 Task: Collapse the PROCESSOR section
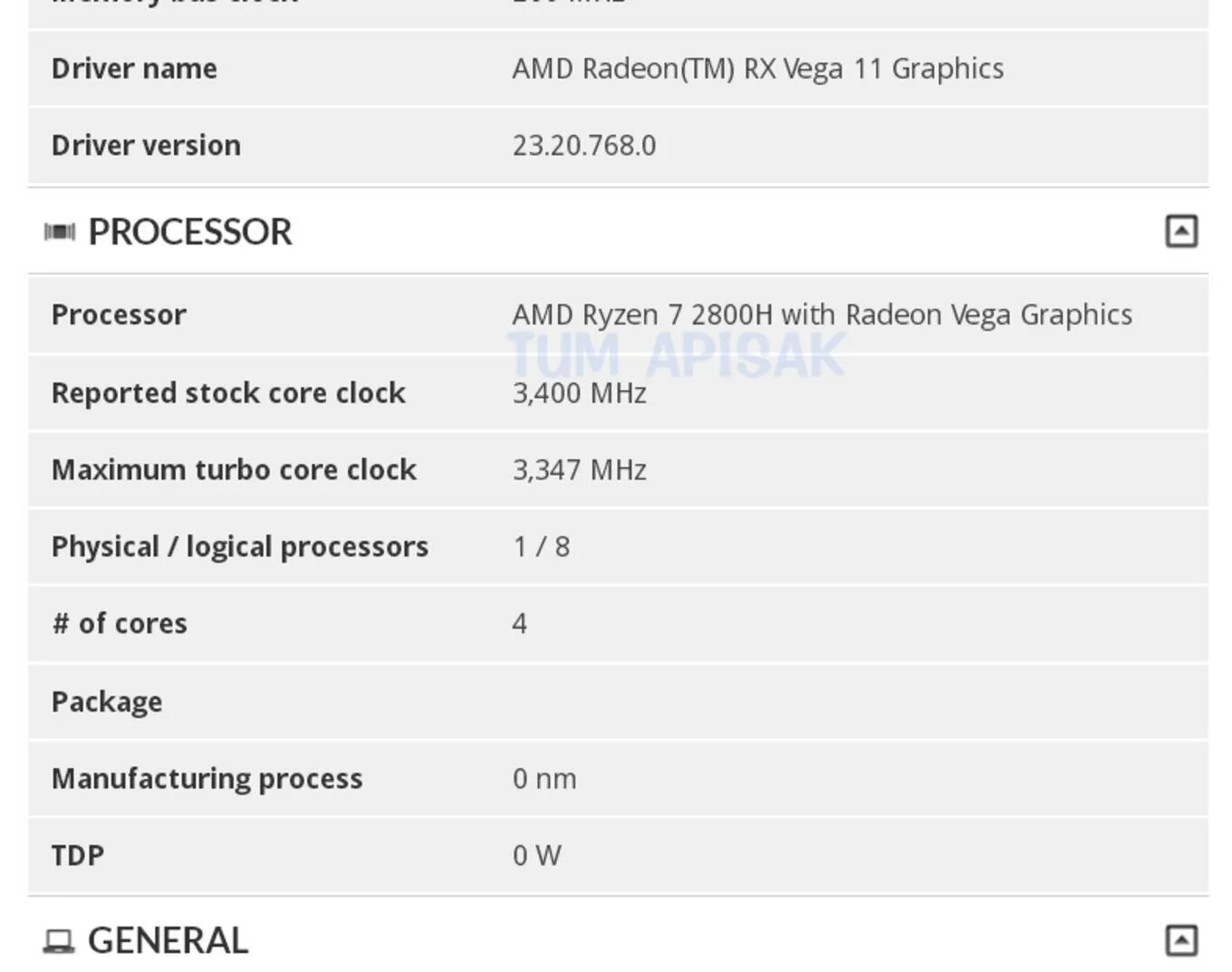(x=1180, y=231)
